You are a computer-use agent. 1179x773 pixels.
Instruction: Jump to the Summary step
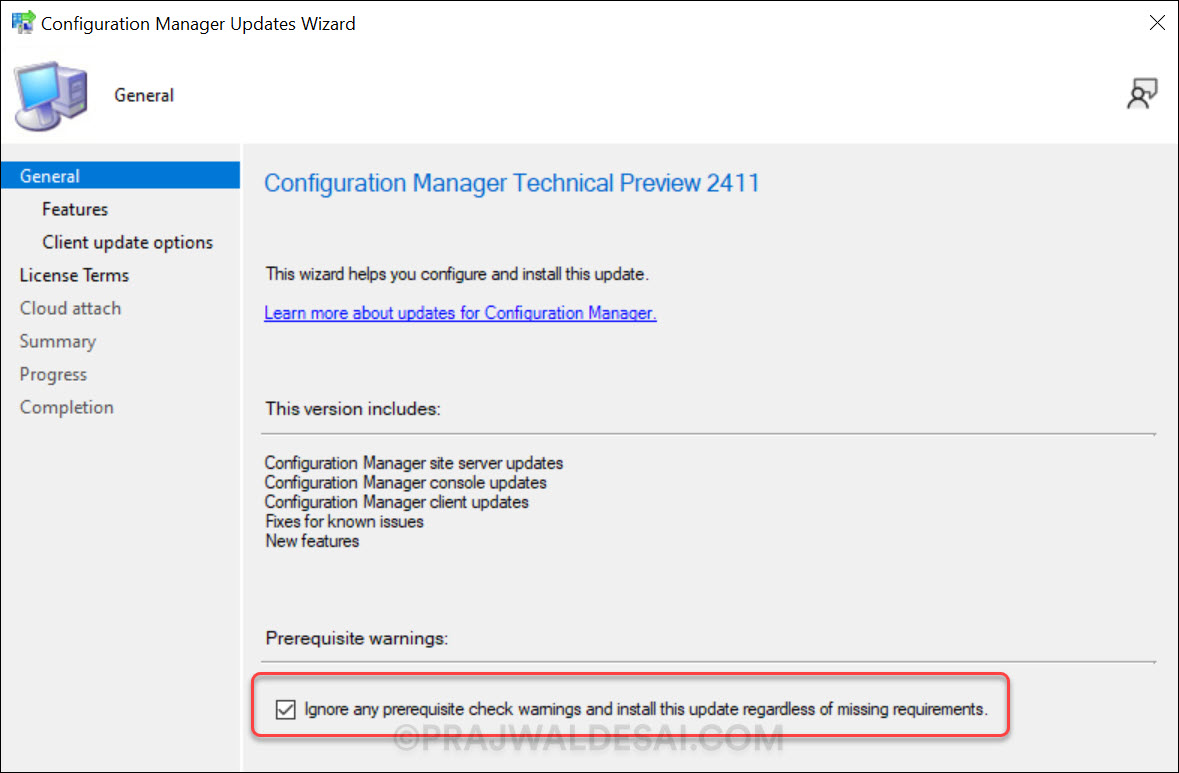tap(58, 341)
